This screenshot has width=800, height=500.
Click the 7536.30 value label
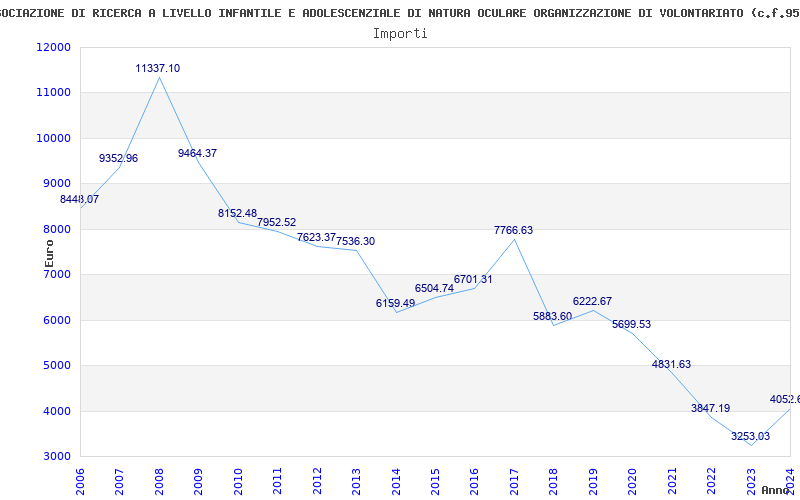356,241
